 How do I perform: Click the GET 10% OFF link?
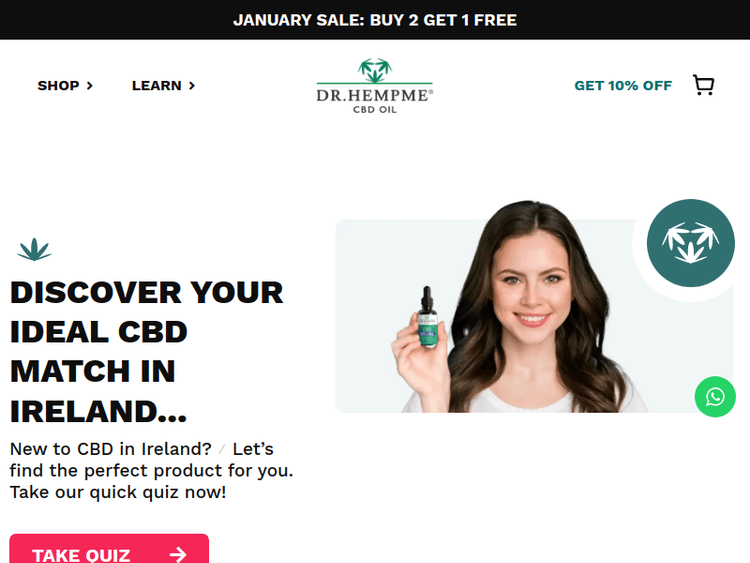(623, 86)
